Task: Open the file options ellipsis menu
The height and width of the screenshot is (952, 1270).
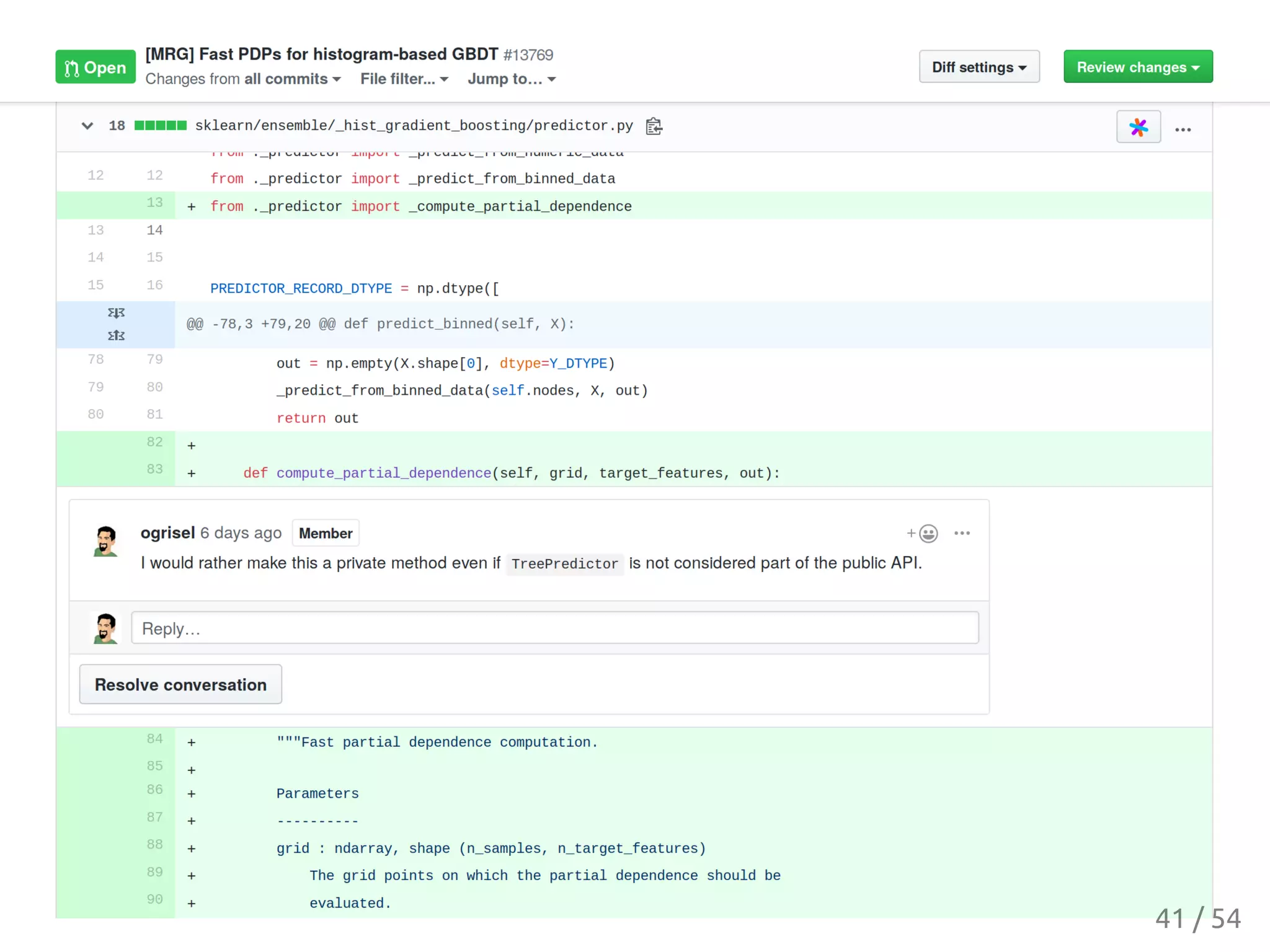Action: tap(1183, 130)
